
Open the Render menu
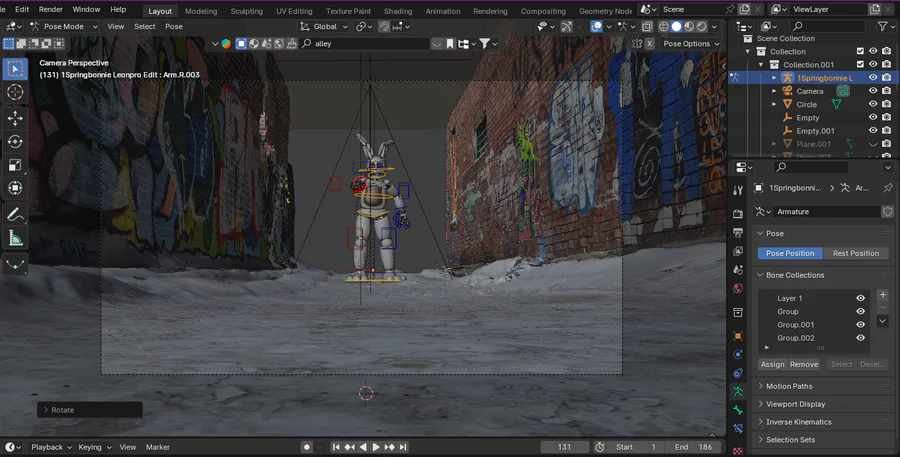[x=51, y=9]
